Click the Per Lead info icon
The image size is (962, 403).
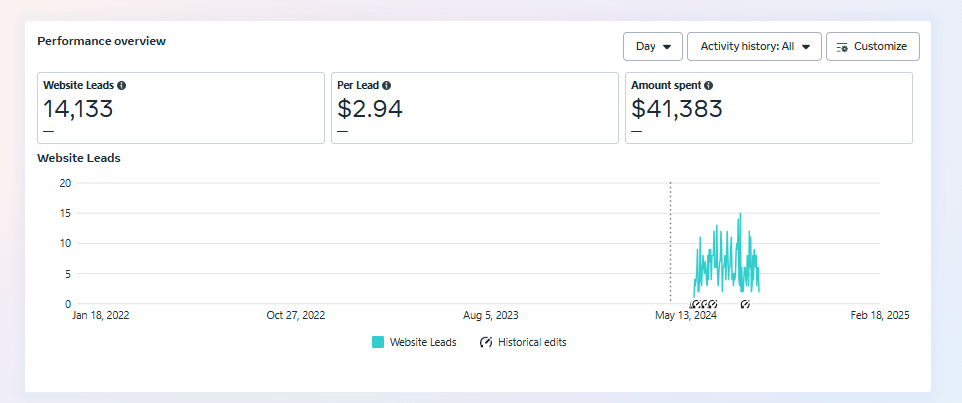pyautogui.click(x=387, y=86)
